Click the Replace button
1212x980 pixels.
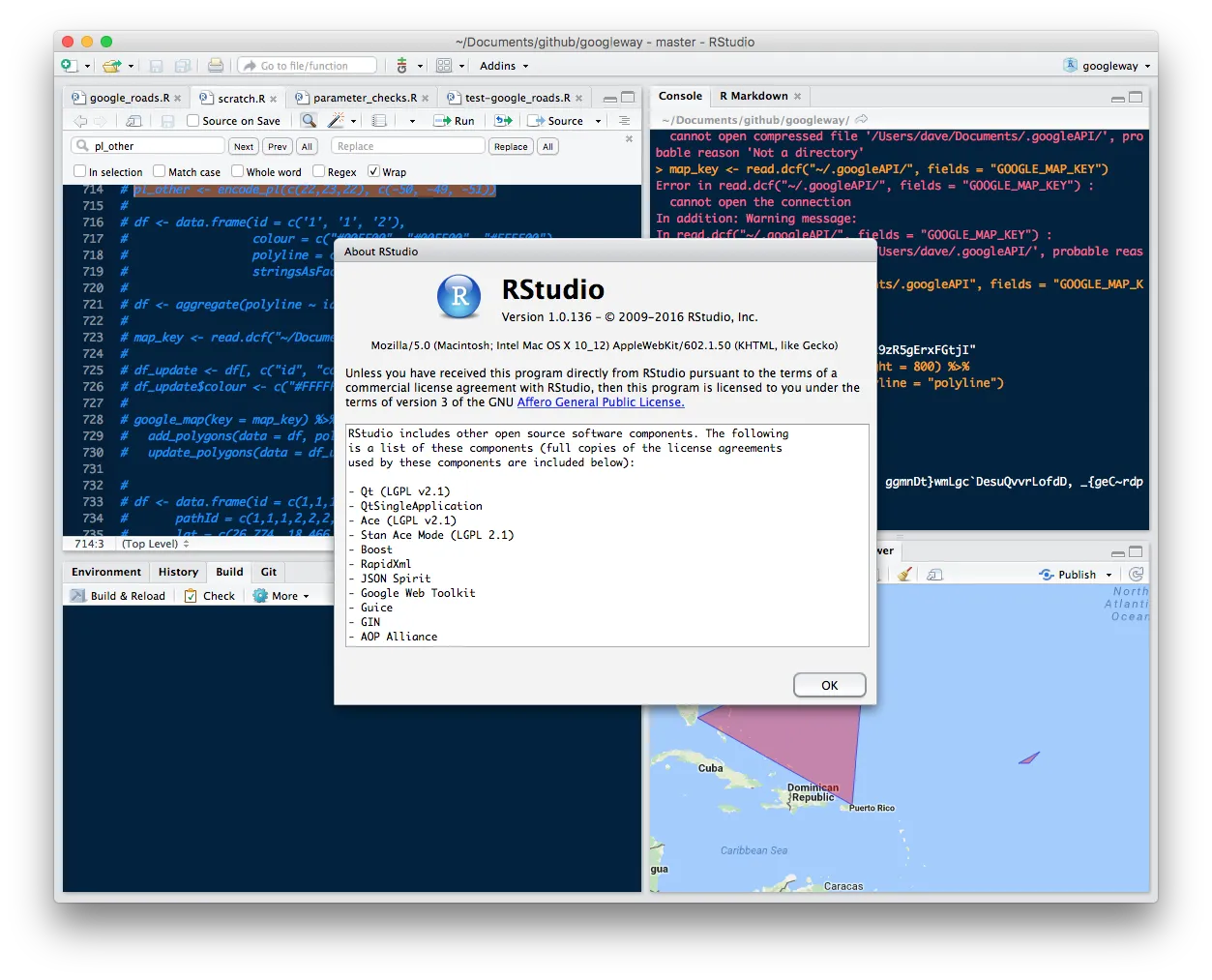point(511,146)
